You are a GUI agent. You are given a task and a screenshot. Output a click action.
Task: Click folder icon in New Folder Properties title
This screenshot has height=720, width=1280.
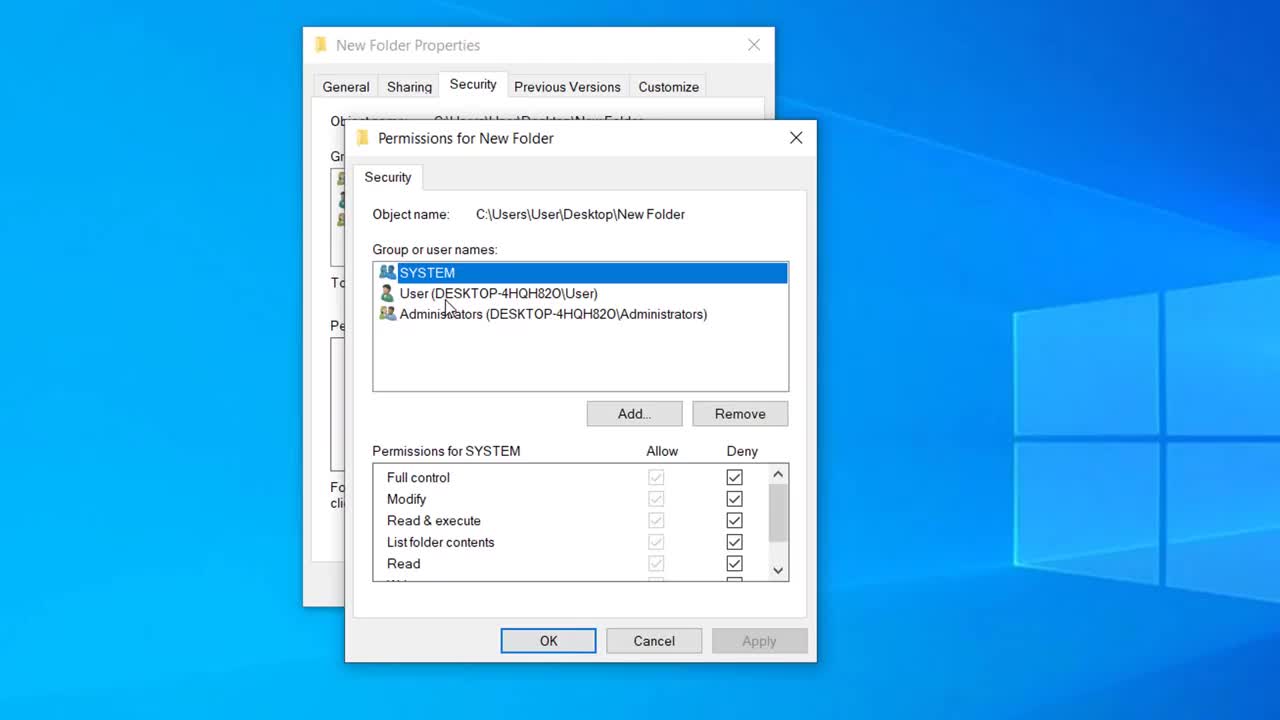point(321,45)
